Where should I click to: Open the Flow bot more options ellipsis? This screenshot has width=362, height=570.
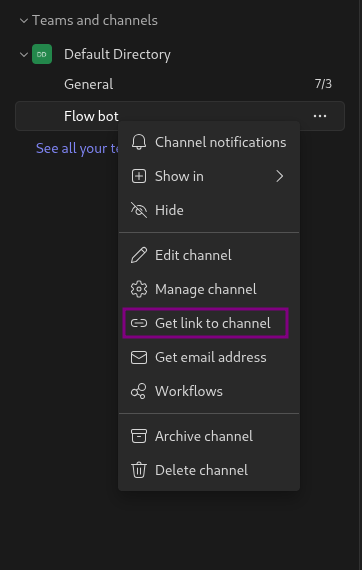pos(320,116)
